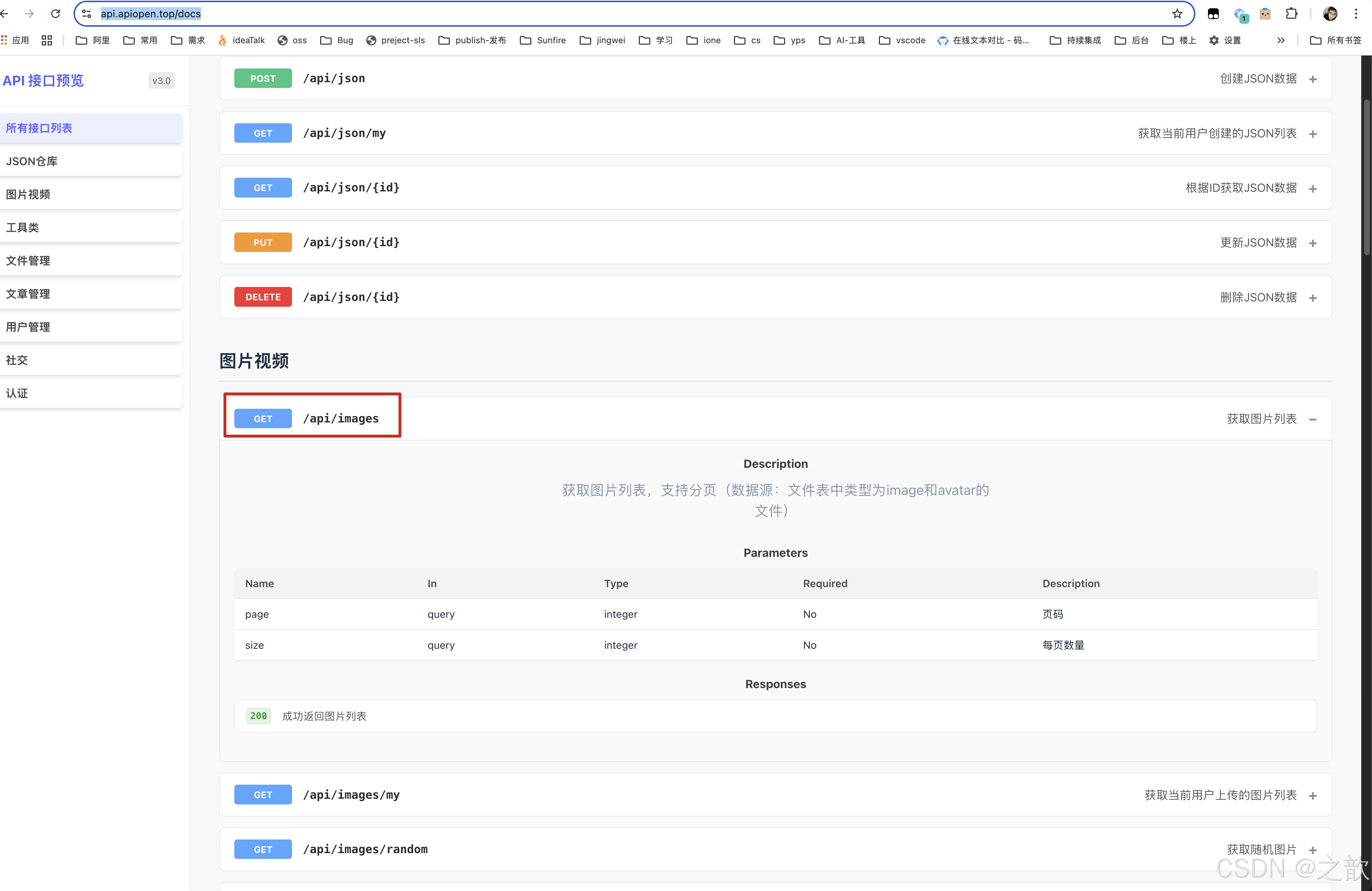Open the browser extensions puzzle icon
This screenshot has height=891, width=1372.
pos(1291,13)
